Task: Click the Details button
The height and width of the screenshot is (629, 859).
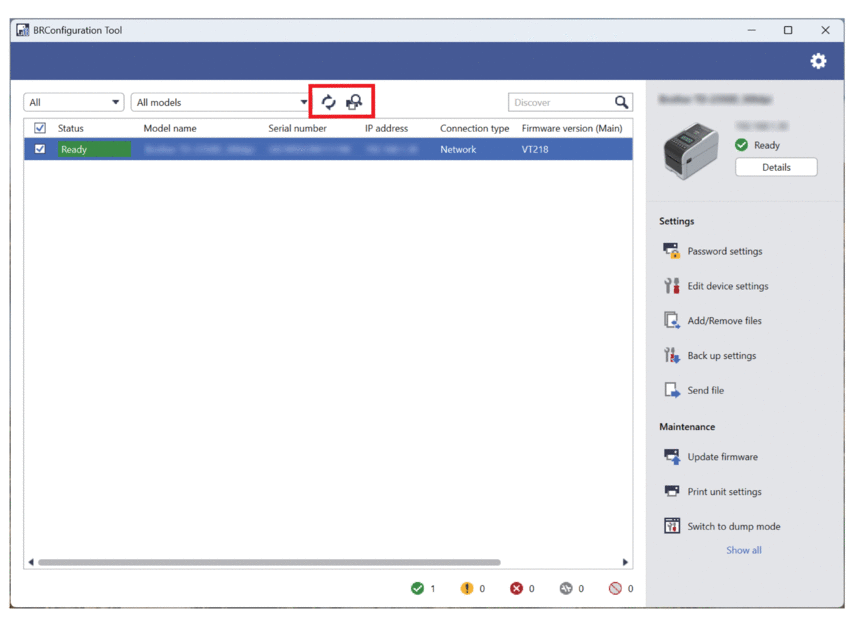Action: click(776, 167)
